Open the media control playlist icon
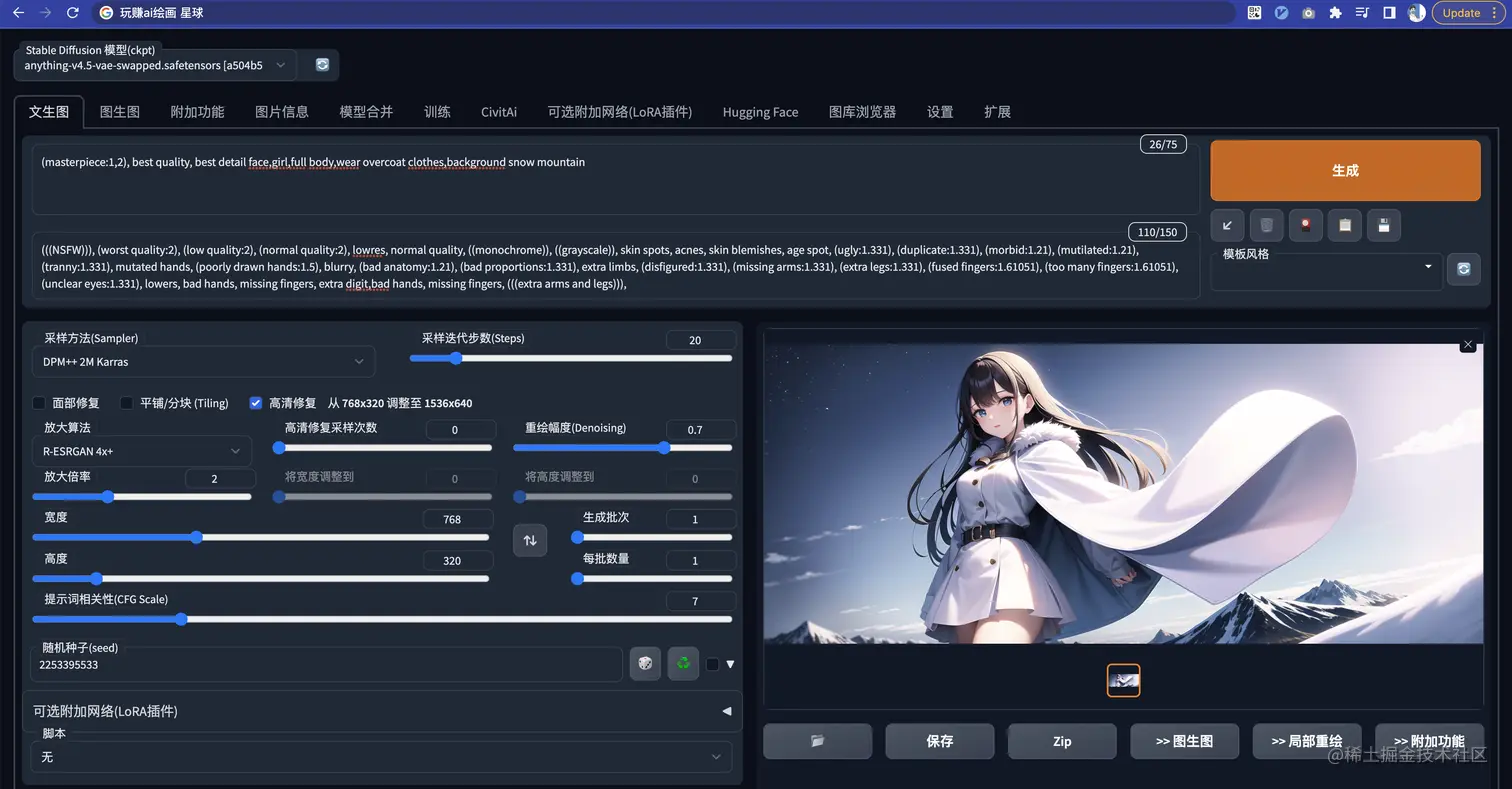This screenshot has width=1512, height=789. coord(1362,13)
